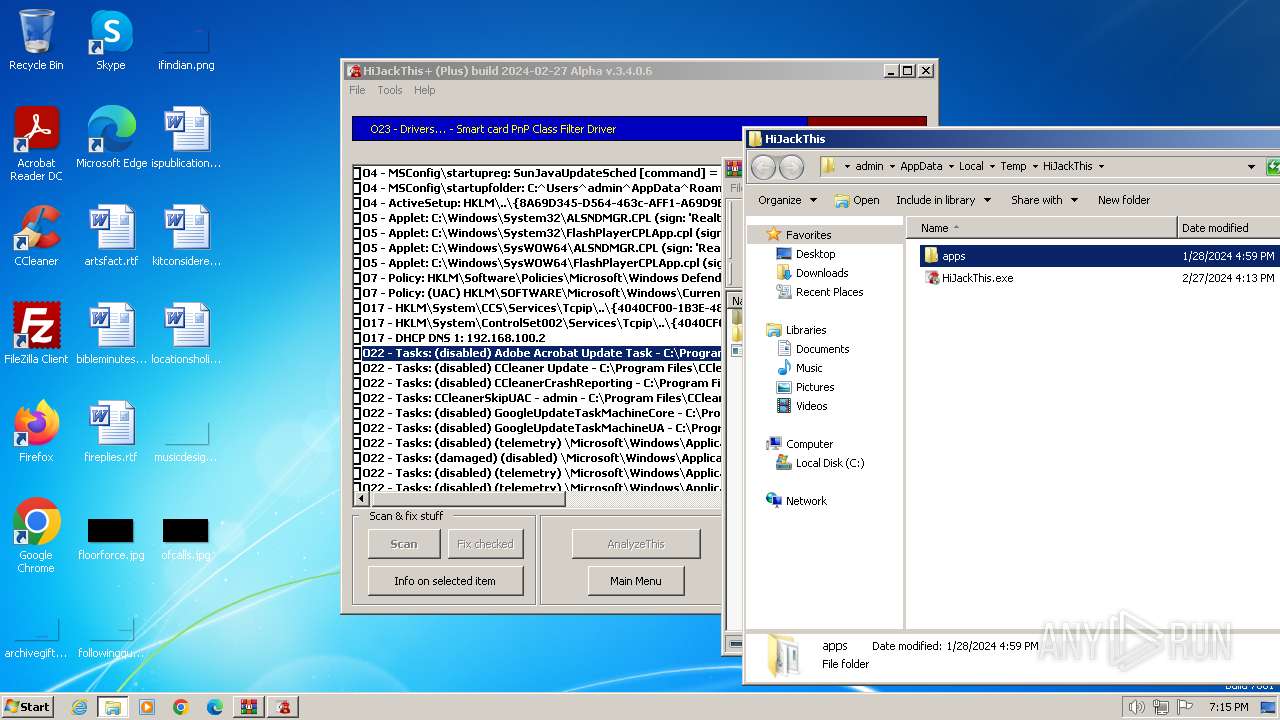
Task: Select the ofcalls.jpg image on desktop
Action: (x=186, y=540)
